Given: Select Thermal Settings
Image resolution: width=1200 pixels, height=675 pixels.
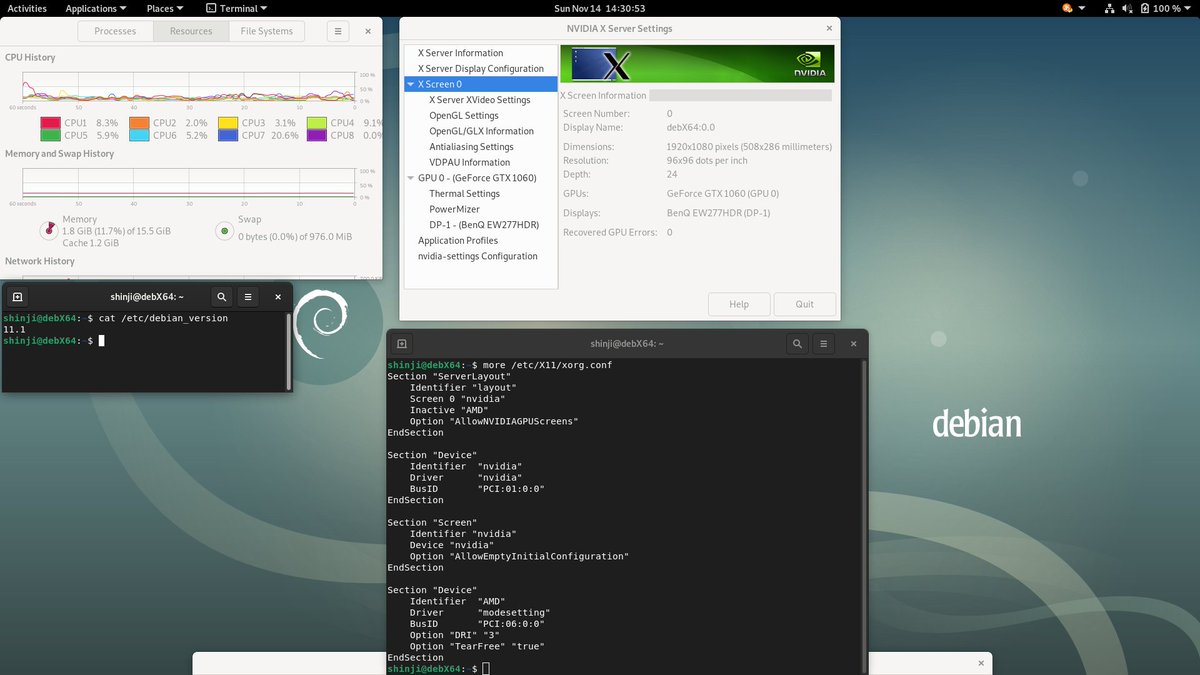Looking at the screenshot, I should click(464, 194).
